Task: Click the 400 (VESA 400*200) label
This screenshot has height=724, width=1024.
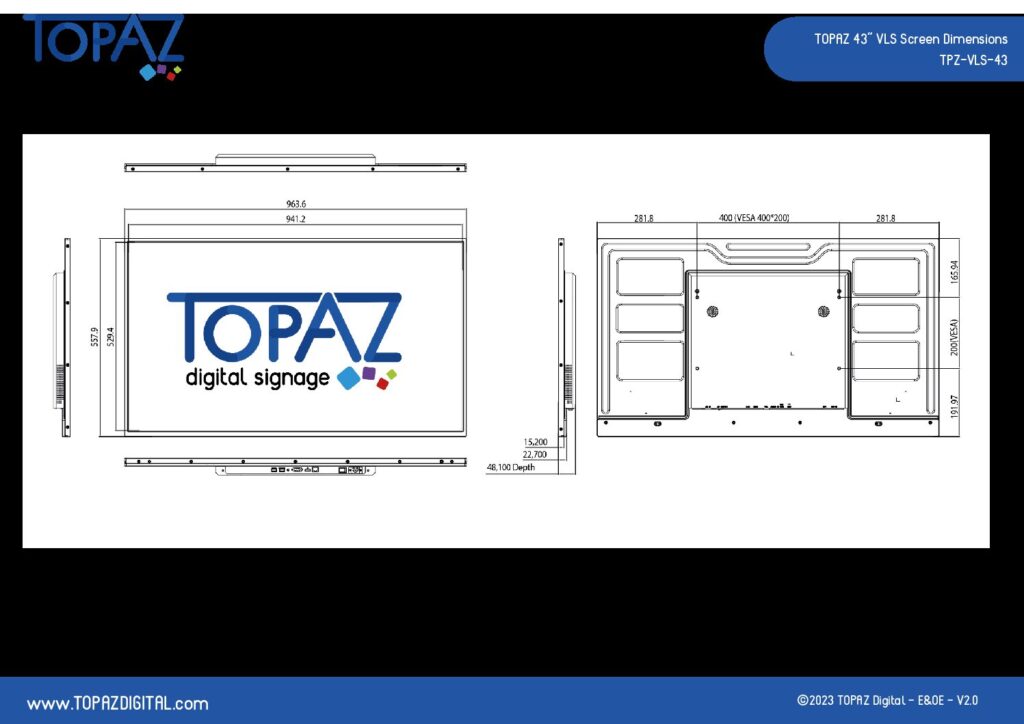Action: [x=767, y=218]
